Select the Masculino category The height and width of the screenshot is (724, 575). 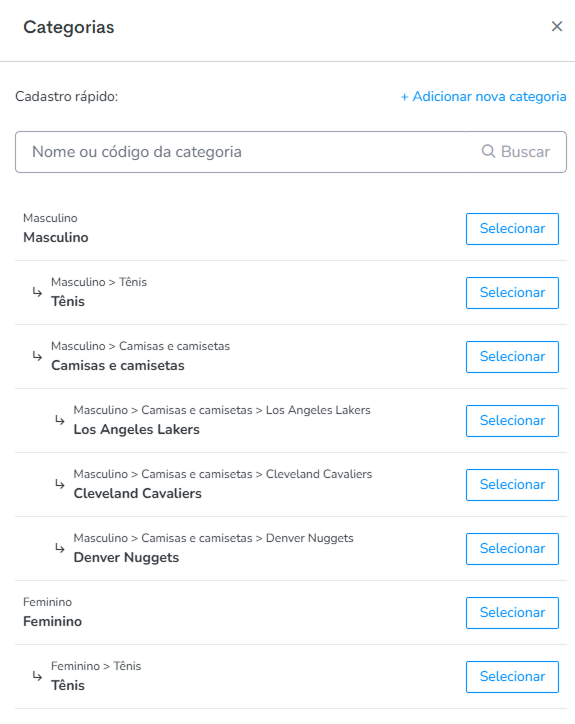click(x=512, y=229)
